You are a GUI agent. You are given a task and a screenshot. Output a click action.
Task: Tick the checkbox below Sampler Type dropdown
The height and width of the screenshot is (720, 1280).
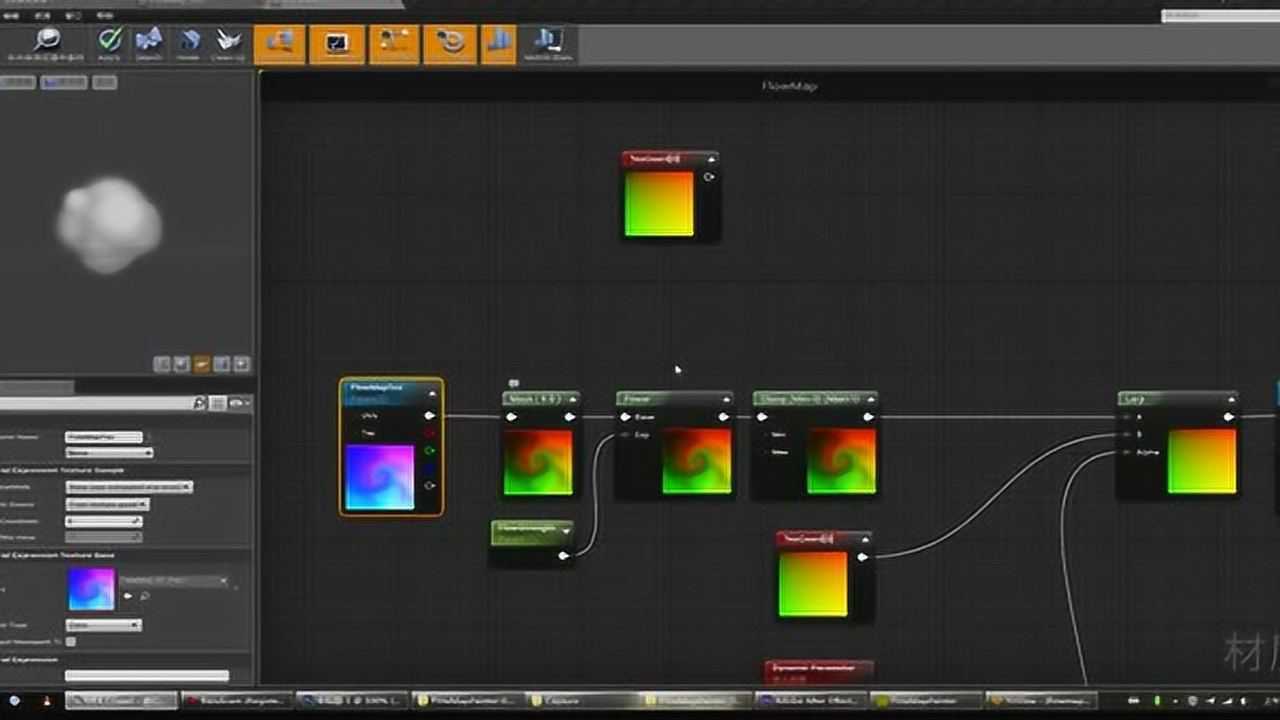tap(71, 641)
